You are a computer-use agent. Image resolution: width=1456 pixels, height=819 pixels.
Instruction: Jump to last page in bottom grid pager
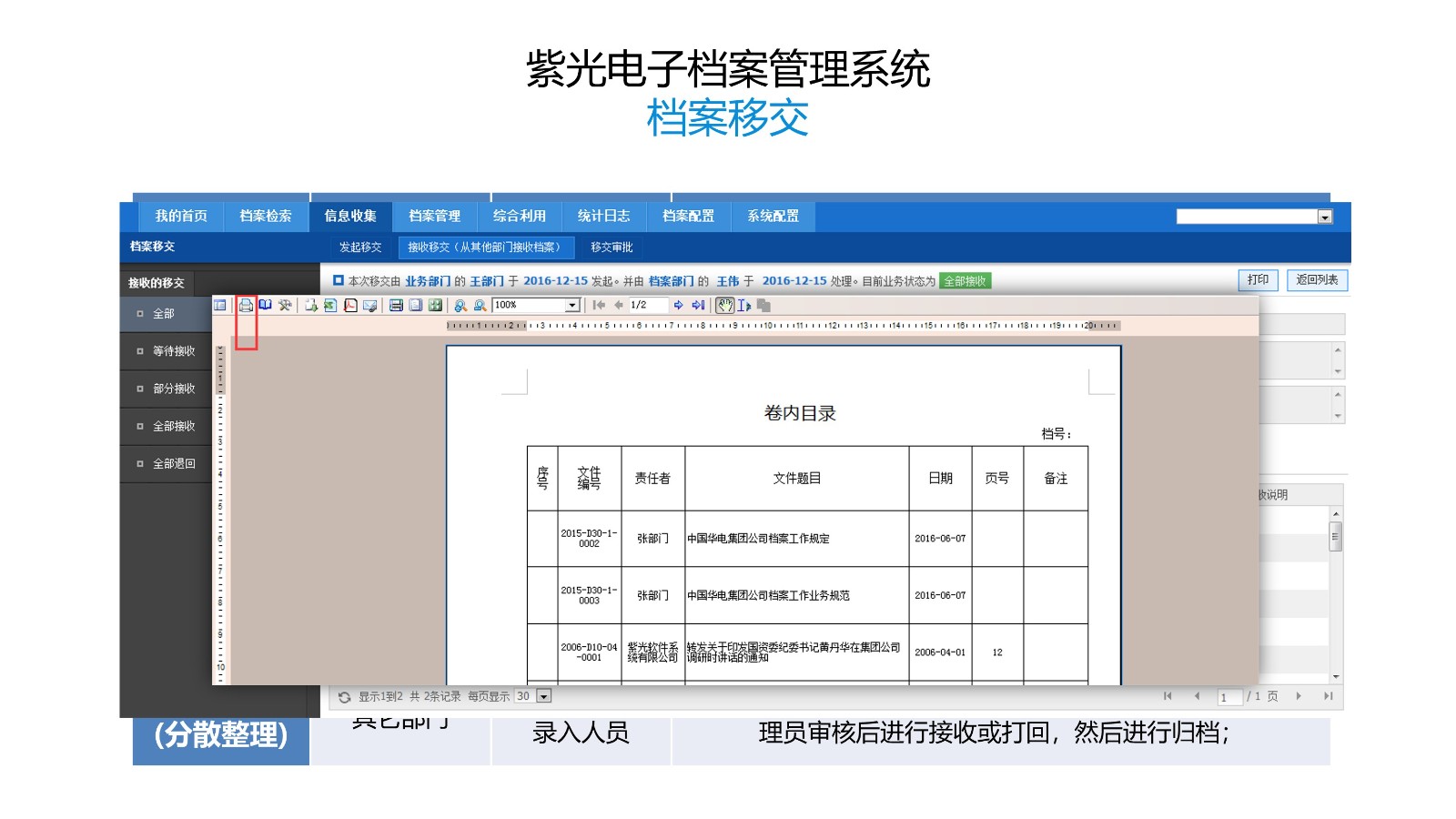1328,696
